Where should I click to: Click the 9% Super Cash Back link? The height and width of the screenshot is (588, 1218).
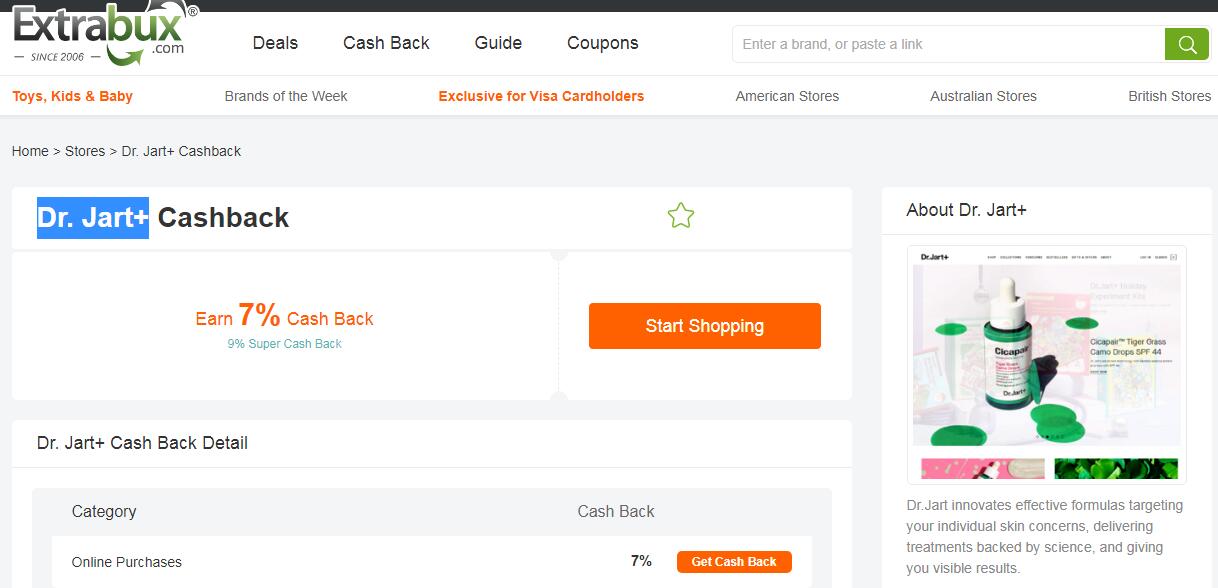point(284,344)
